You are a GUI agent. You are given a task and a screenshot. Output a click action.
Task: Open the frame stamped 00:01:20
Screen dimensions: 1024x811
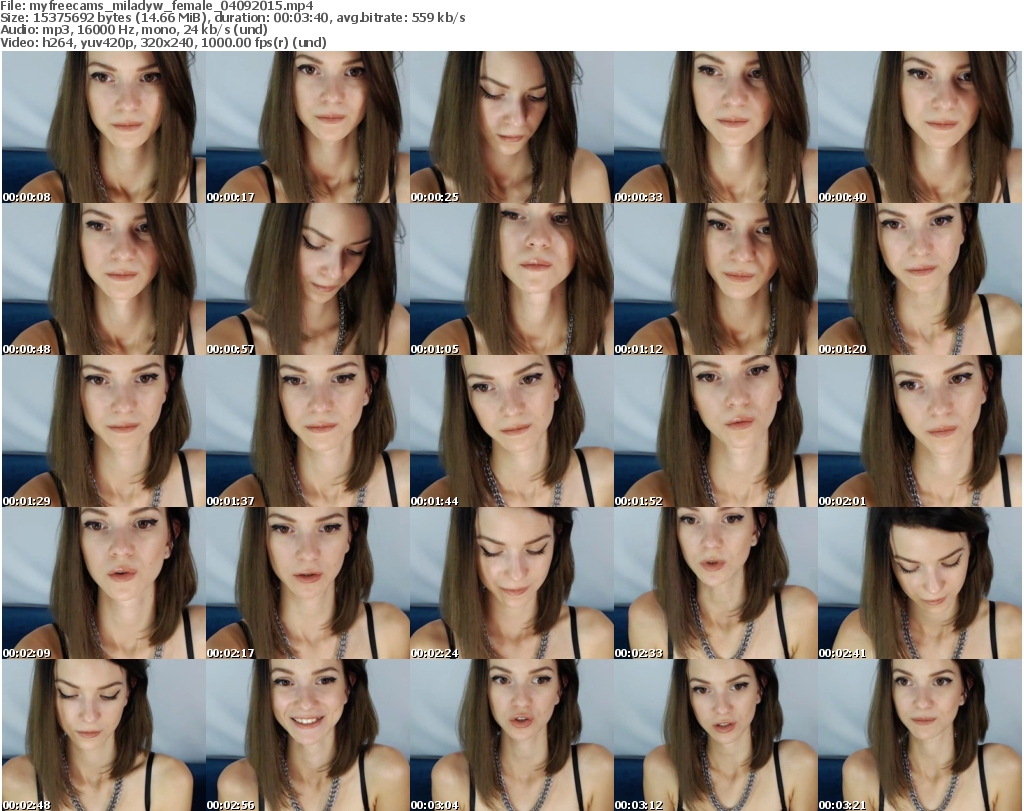point(920,279)
